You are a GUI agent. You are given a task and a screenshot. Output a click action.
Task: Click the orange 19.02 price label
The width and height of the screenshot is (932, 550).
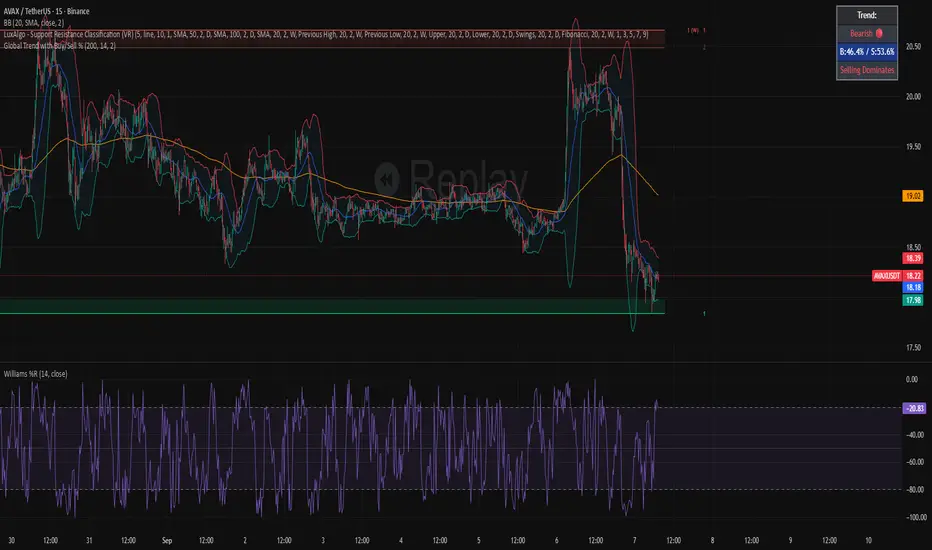click(912, 196)
